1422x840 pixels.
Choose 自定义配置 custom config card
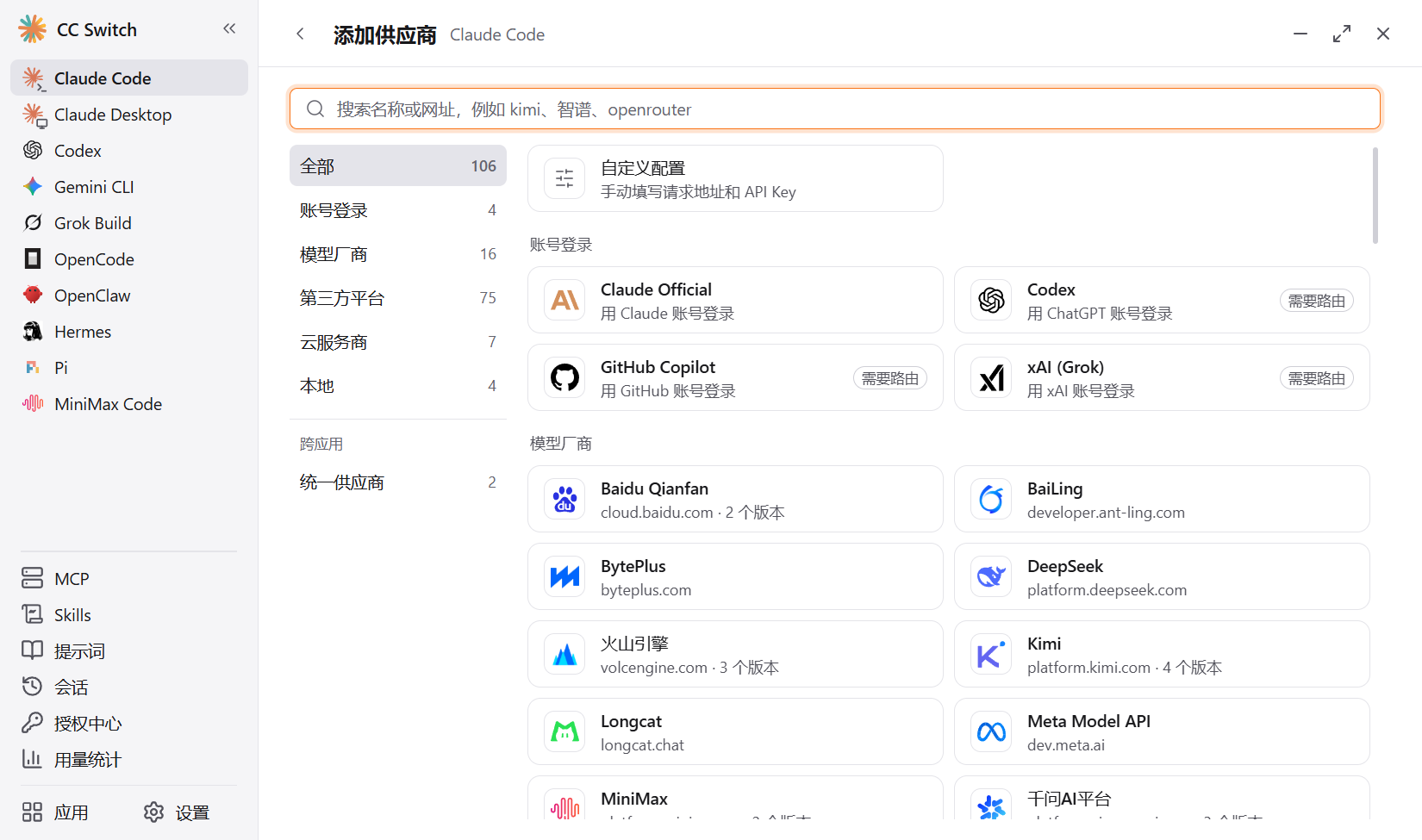[735, 178]
